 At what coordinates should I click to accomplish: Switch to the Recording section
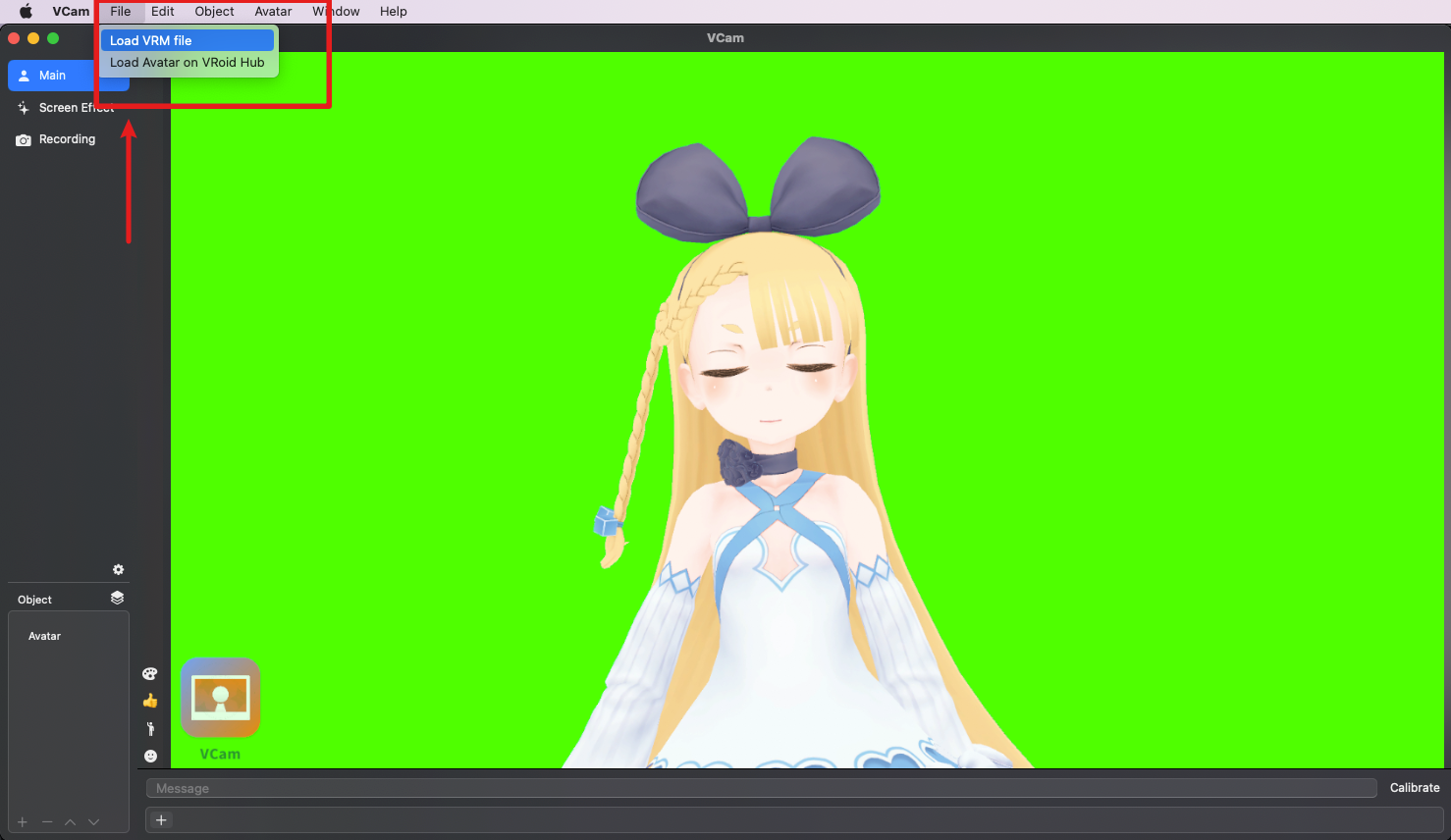point(67,139)
